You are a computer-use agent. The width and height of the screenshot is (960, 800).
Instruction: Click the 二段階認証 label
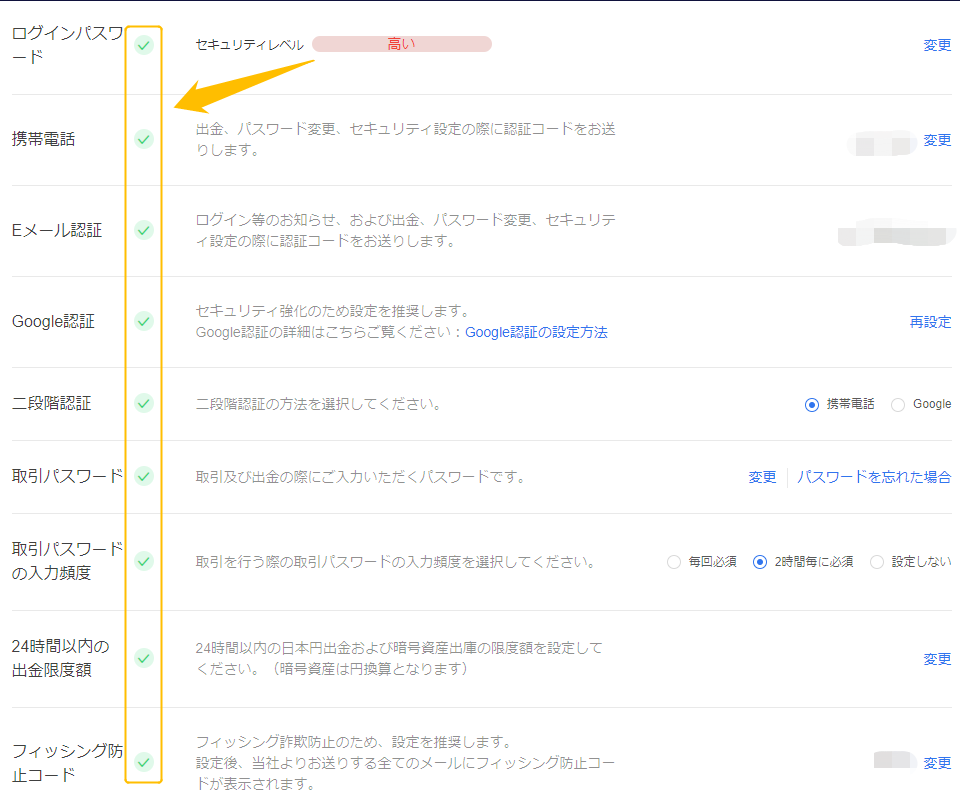[x=51, y=403]
